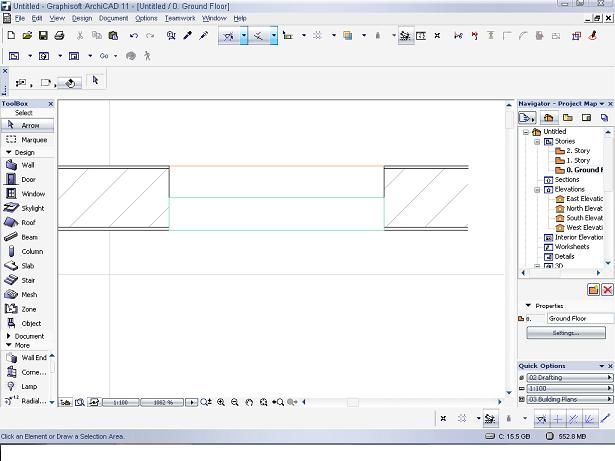Open the Teamwork menu

180,18
